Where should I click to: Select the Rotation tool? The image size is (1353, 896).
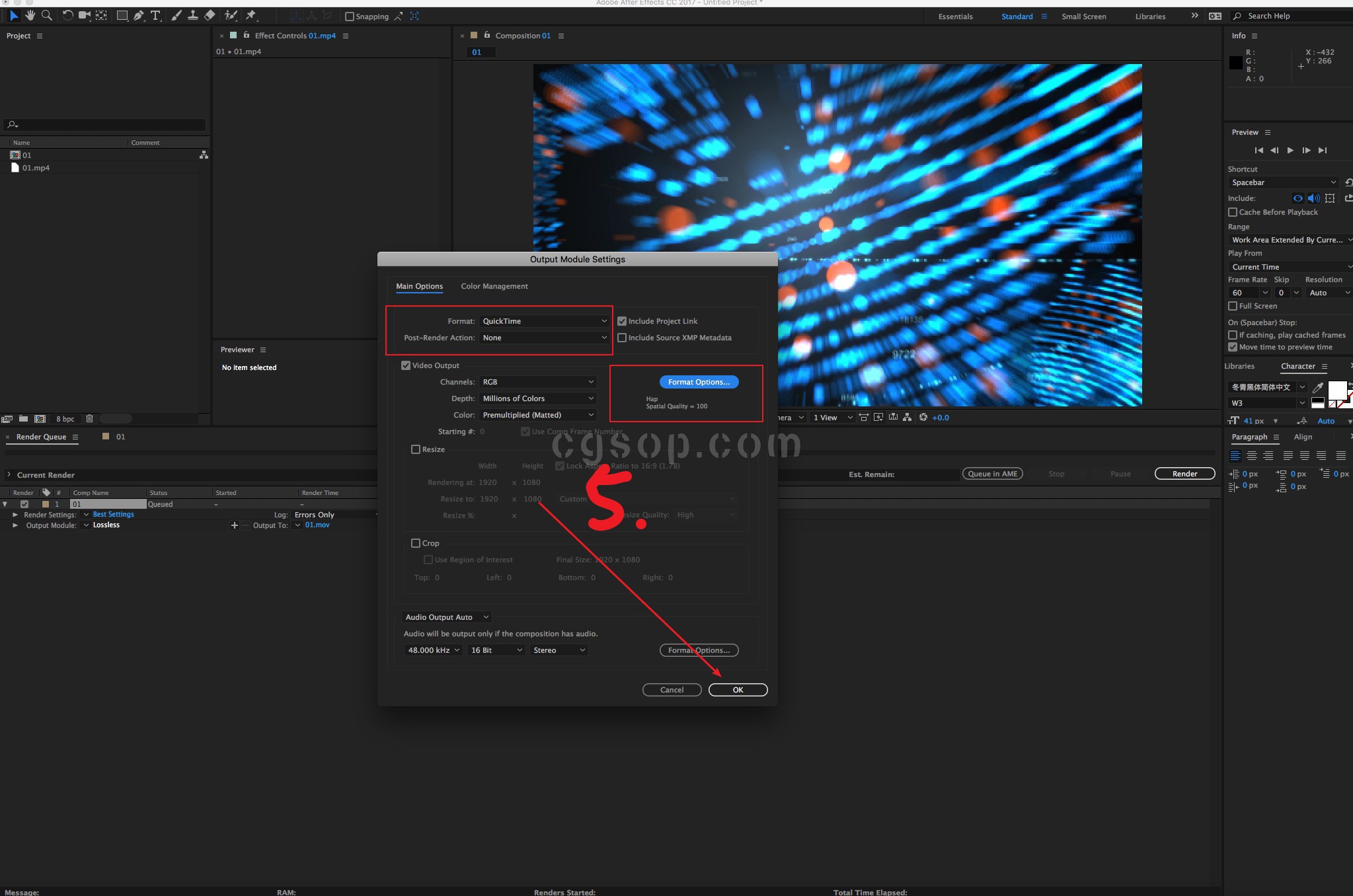pyautogui.click(x=67, y=15)
